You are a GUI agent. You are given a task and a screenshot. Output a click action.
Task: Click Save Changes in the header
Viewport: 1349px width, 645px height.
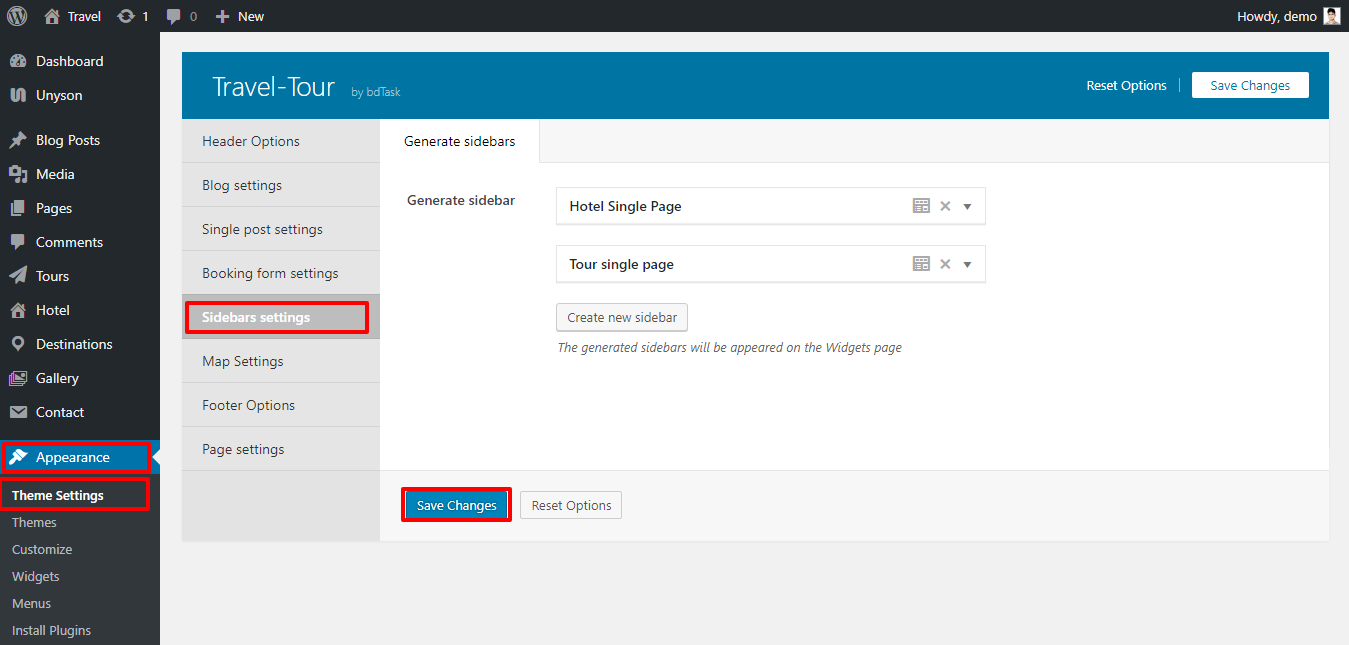pos(1250,85)
